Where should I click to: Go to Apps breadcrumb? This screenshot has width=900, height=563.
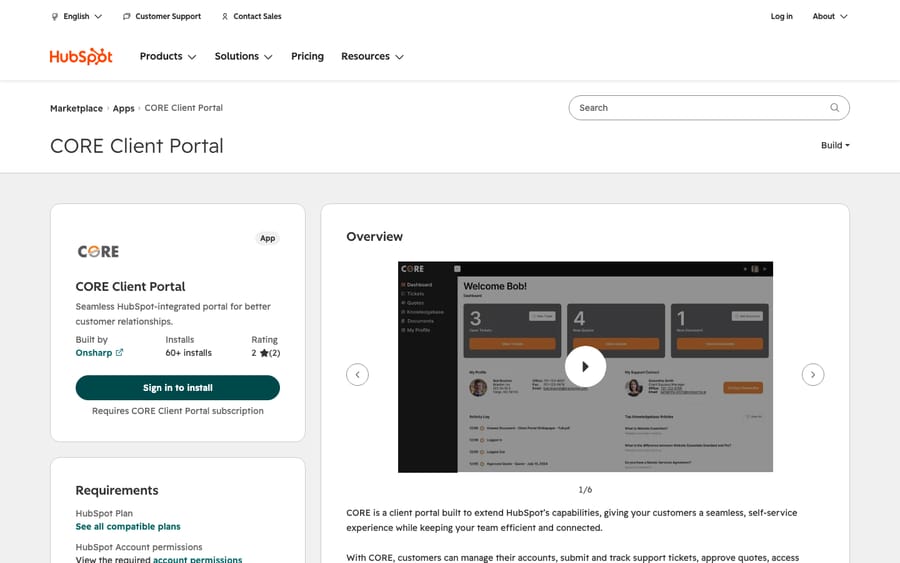[x=123, y=108]
